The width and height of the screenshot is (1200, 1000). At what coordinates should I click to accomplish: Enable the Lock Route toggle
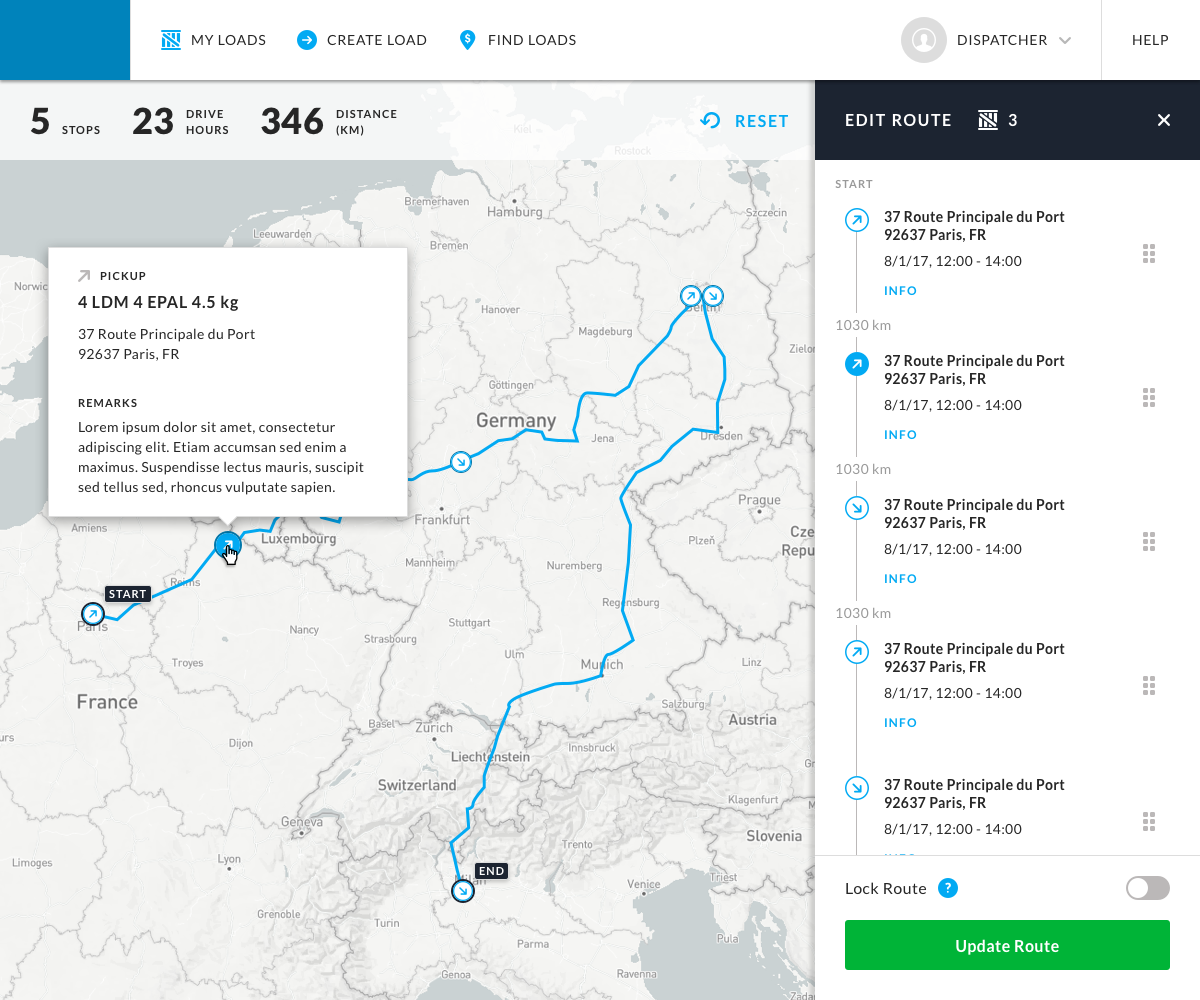[1147, 888]
